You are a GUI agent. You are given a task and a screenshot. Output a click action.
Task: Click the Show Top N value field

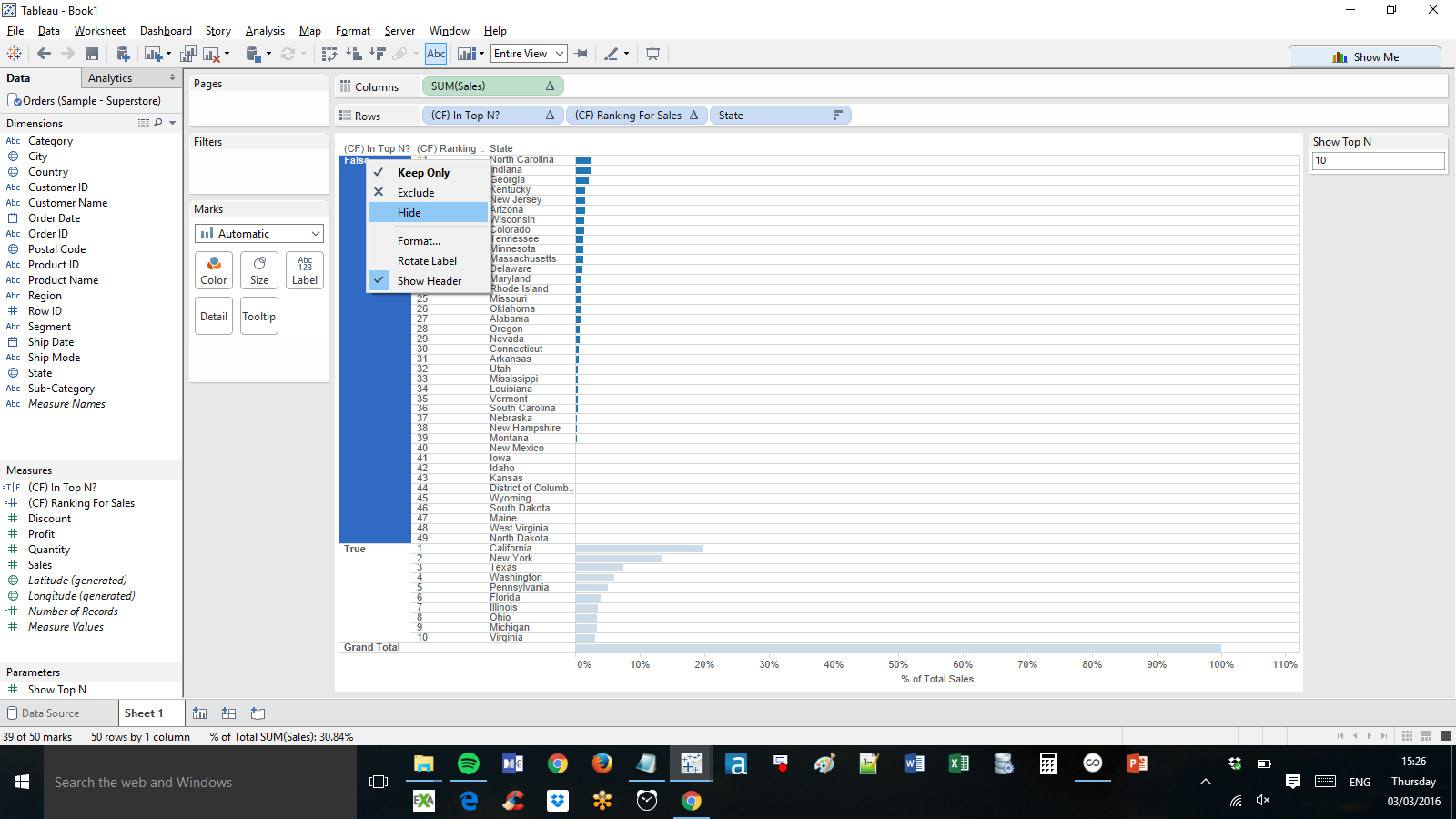[1377, 161]
